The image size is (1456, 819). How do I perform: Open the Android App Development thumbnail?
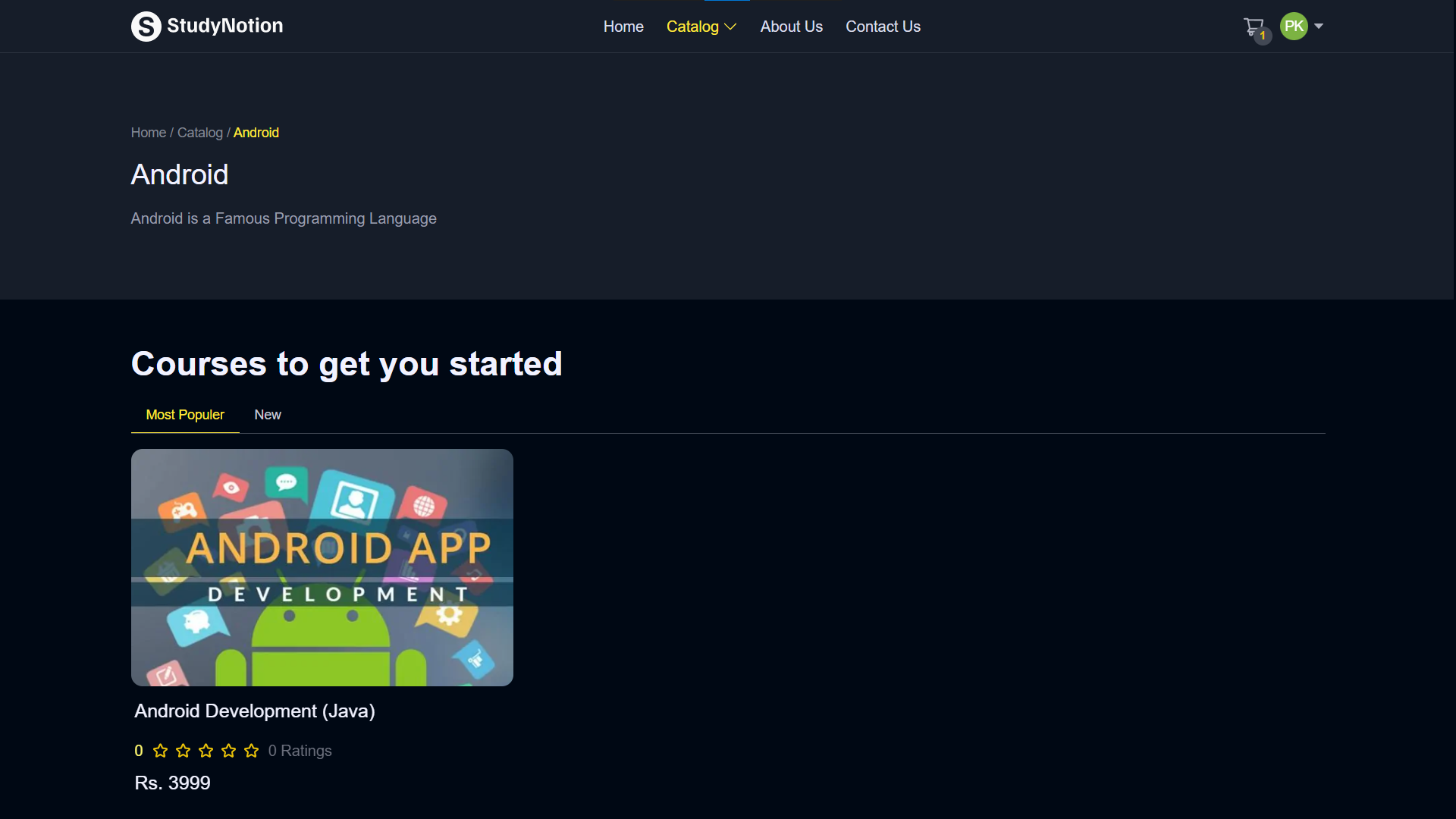click(x=322, y=567)
